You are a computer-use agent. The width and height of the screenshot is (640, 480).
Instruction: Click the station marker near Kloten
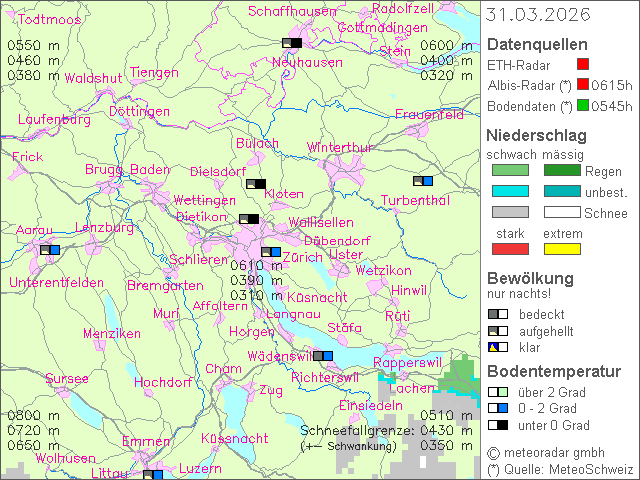click(256, 184)
